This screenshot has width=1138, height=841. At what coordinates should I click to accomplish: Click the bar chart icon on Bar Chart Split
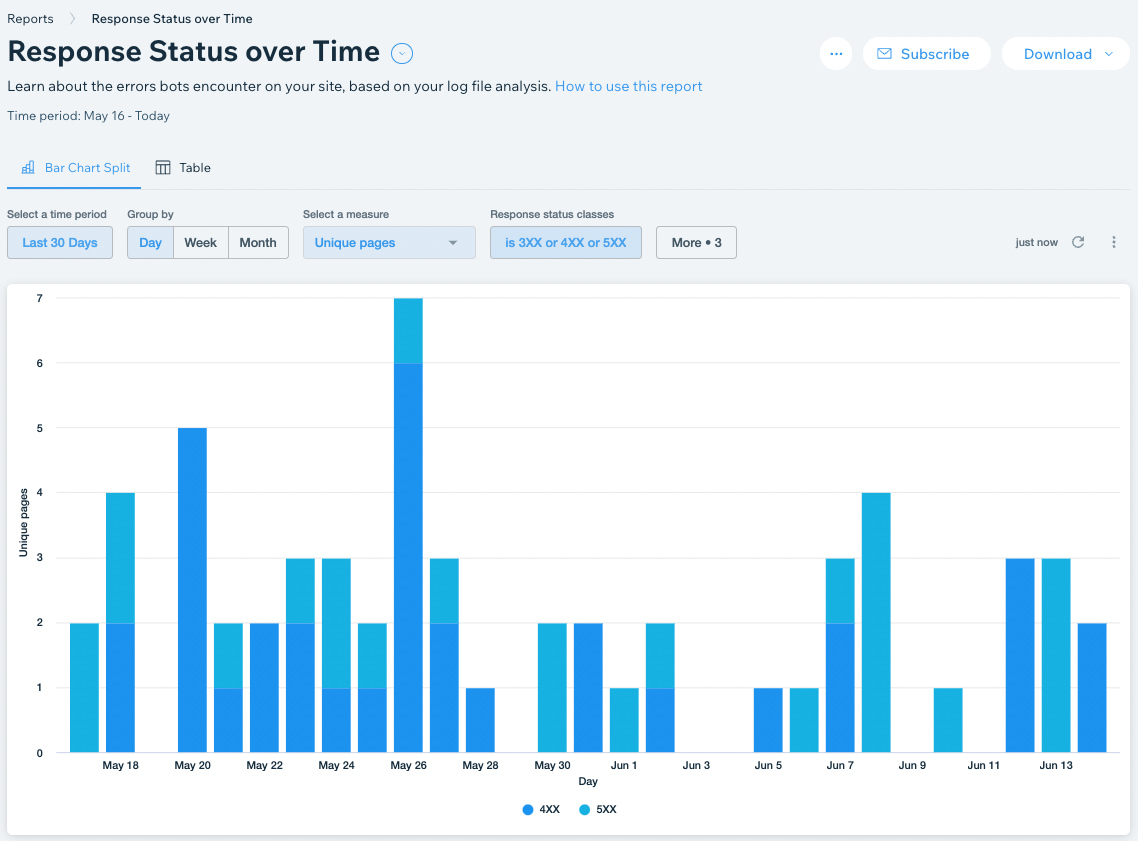pyautogui.click(x=28, y=168)
